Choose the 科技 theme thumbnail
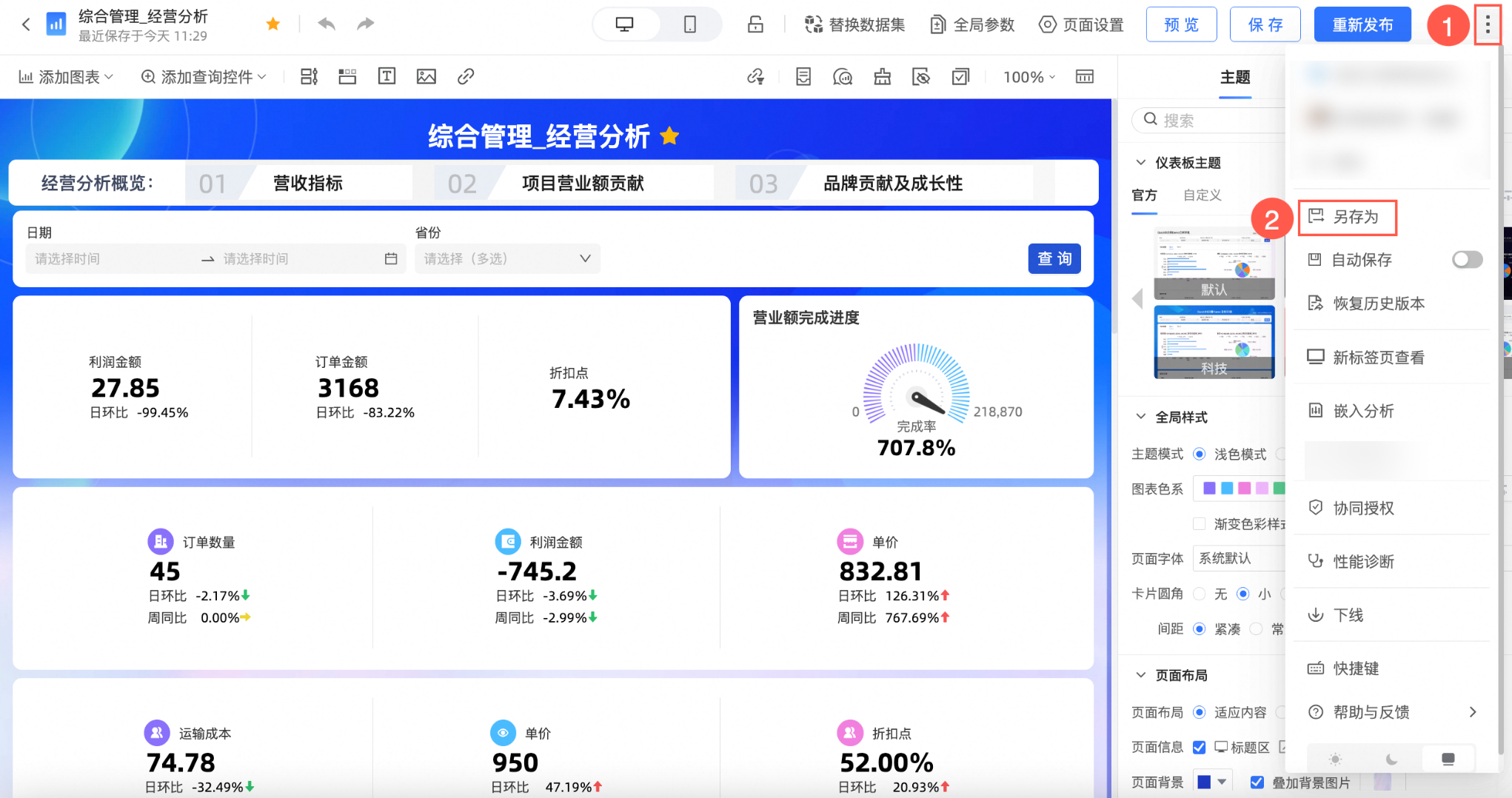 point(1214,341)
